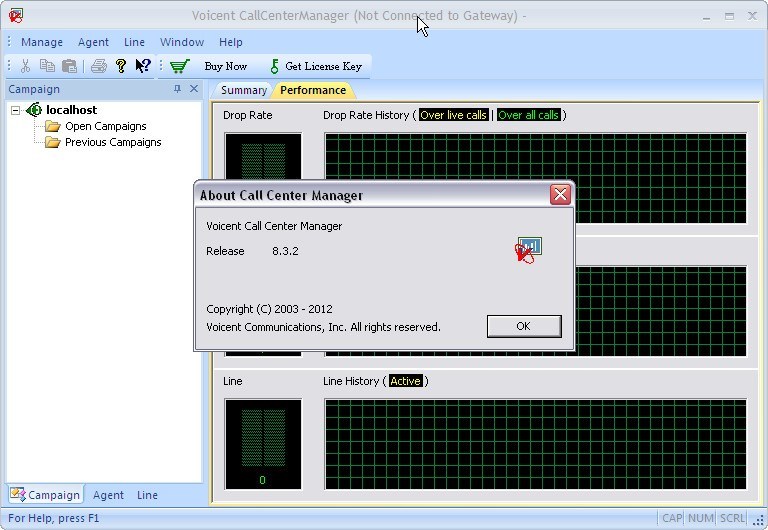The width and height of the screenshot is (768, 530).
Task: Click the Copy toolbar icon
Action: point(47,66)
